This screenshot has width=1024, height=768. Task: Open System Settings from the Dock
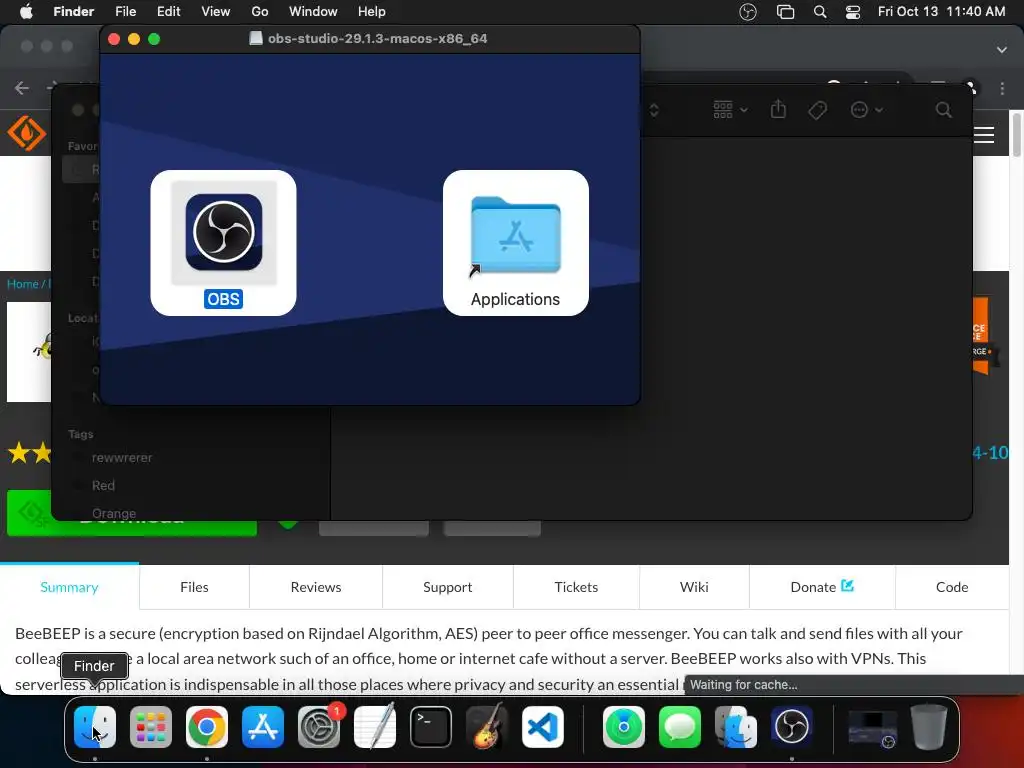(x=319, y=727)
